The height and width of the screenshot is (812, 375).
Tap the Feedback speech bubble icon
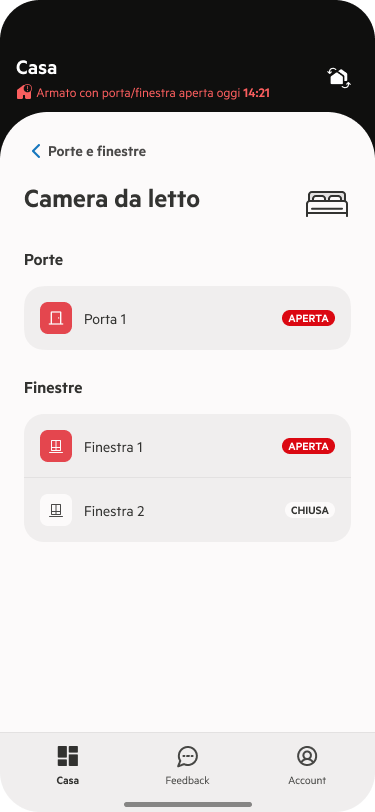(x=188, y=756)
